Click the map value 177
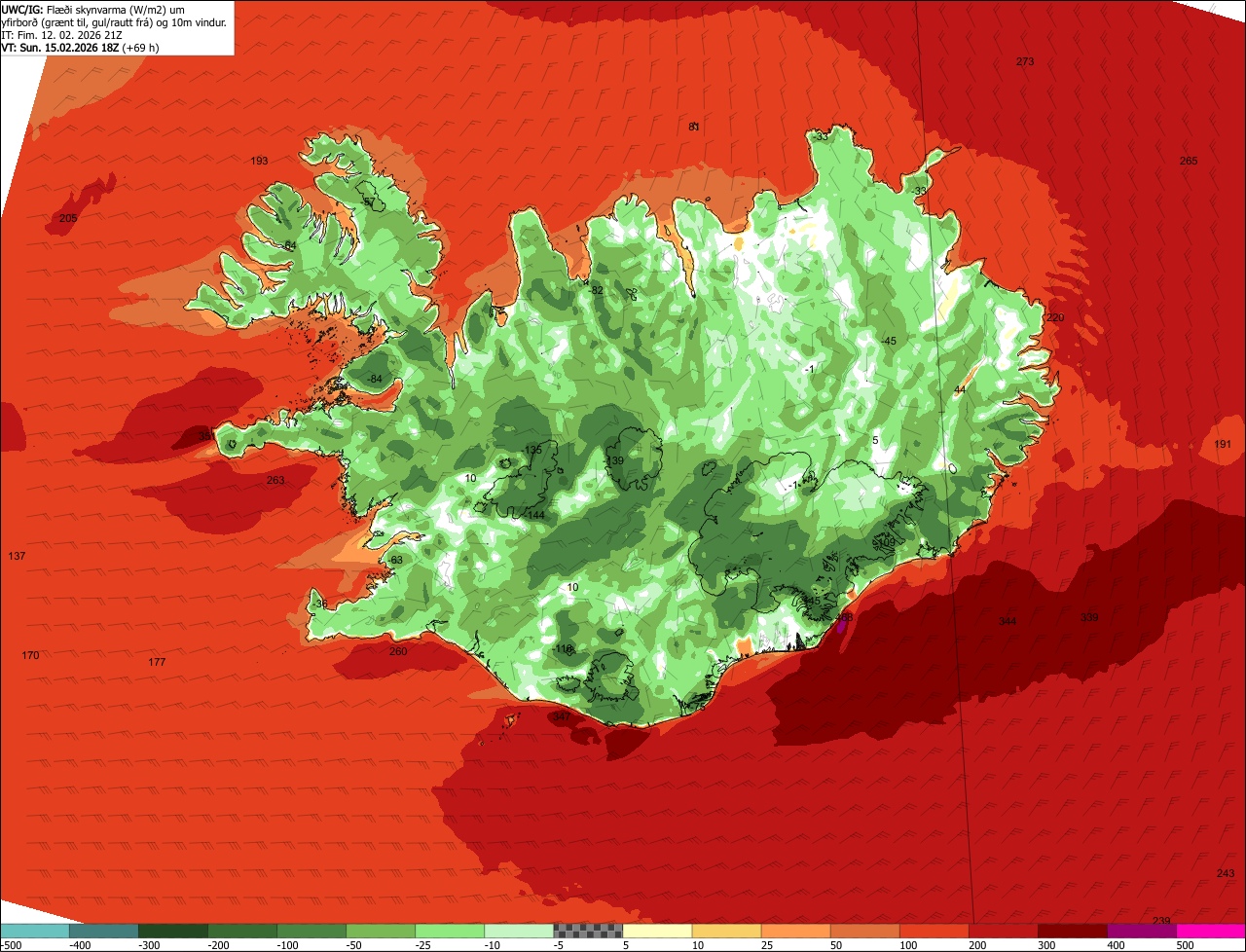Image resolution: width=1246 pixels, height=952 pixels. (x=157, y=662)
